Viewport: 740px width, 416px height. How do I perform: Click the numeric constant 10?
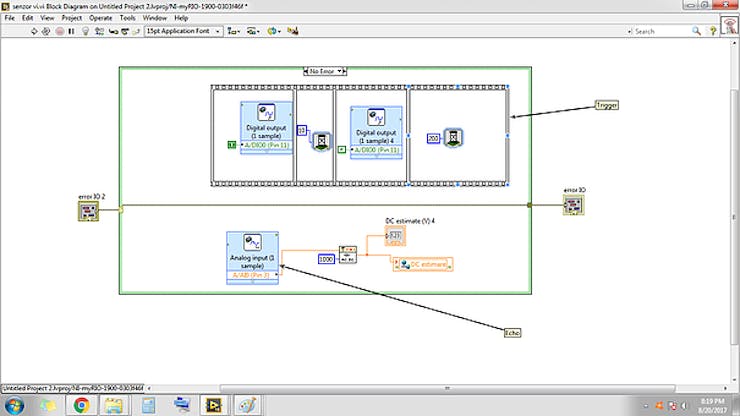point(302,130)
